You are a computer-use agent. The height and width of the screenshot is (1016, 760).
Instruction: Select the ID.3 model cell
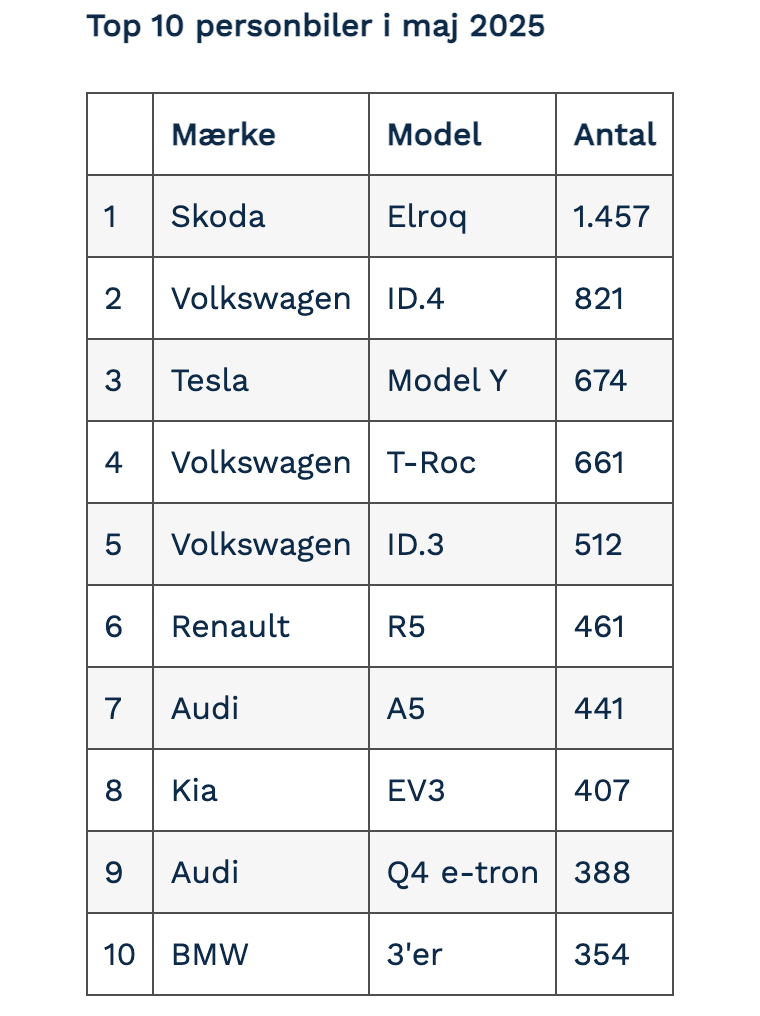(415, 545)
